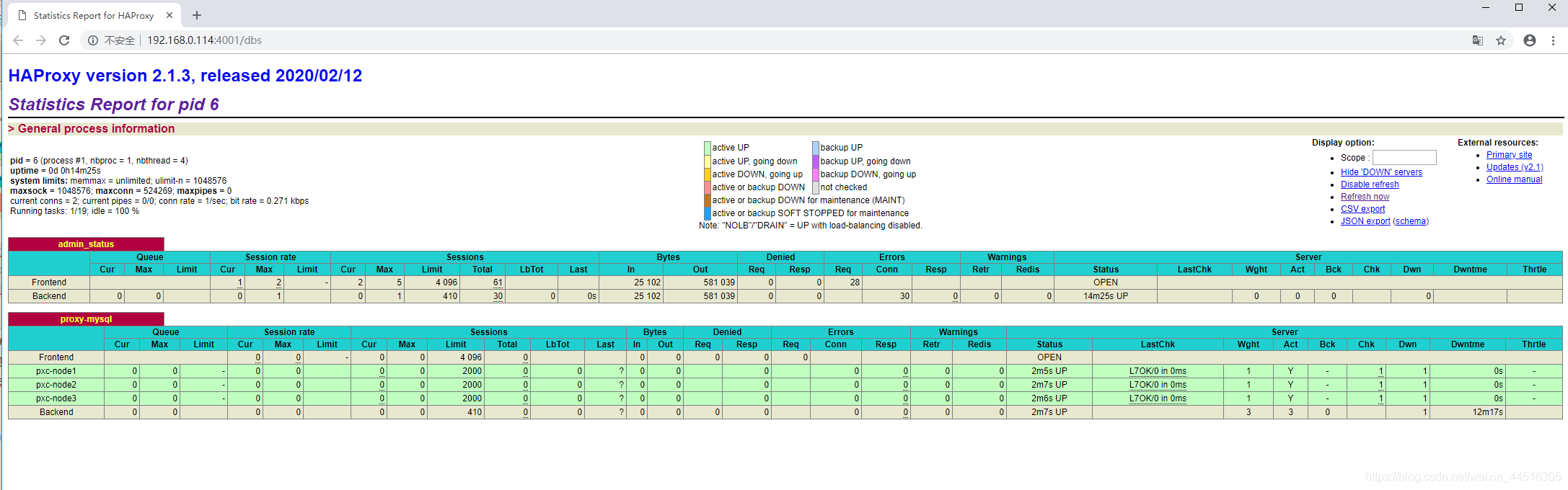
Task: Open the translate page icon
Action: (1477, 40)
